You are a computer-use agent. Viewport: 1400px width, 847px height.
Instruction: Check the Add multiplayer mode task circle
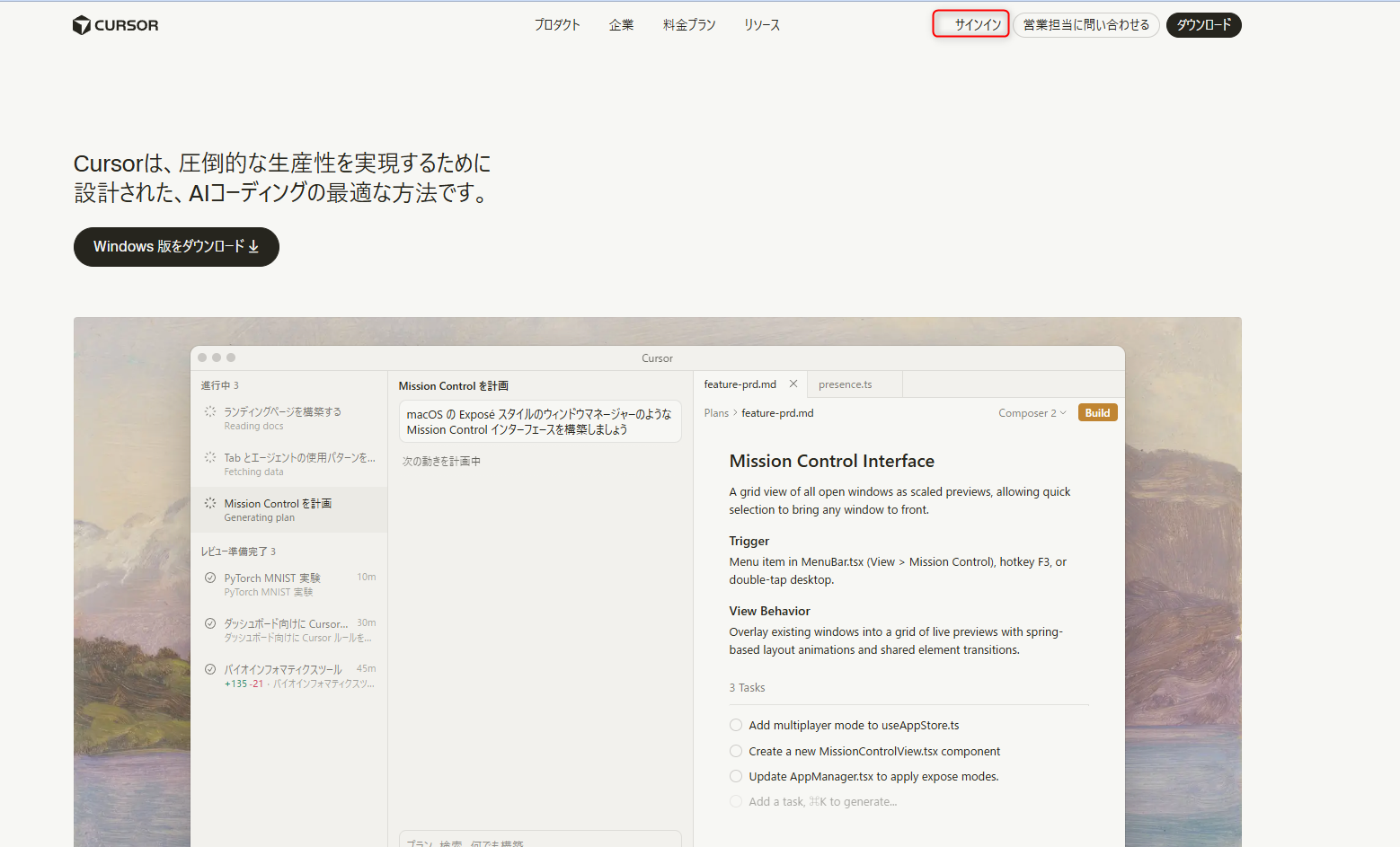point(736,726)
